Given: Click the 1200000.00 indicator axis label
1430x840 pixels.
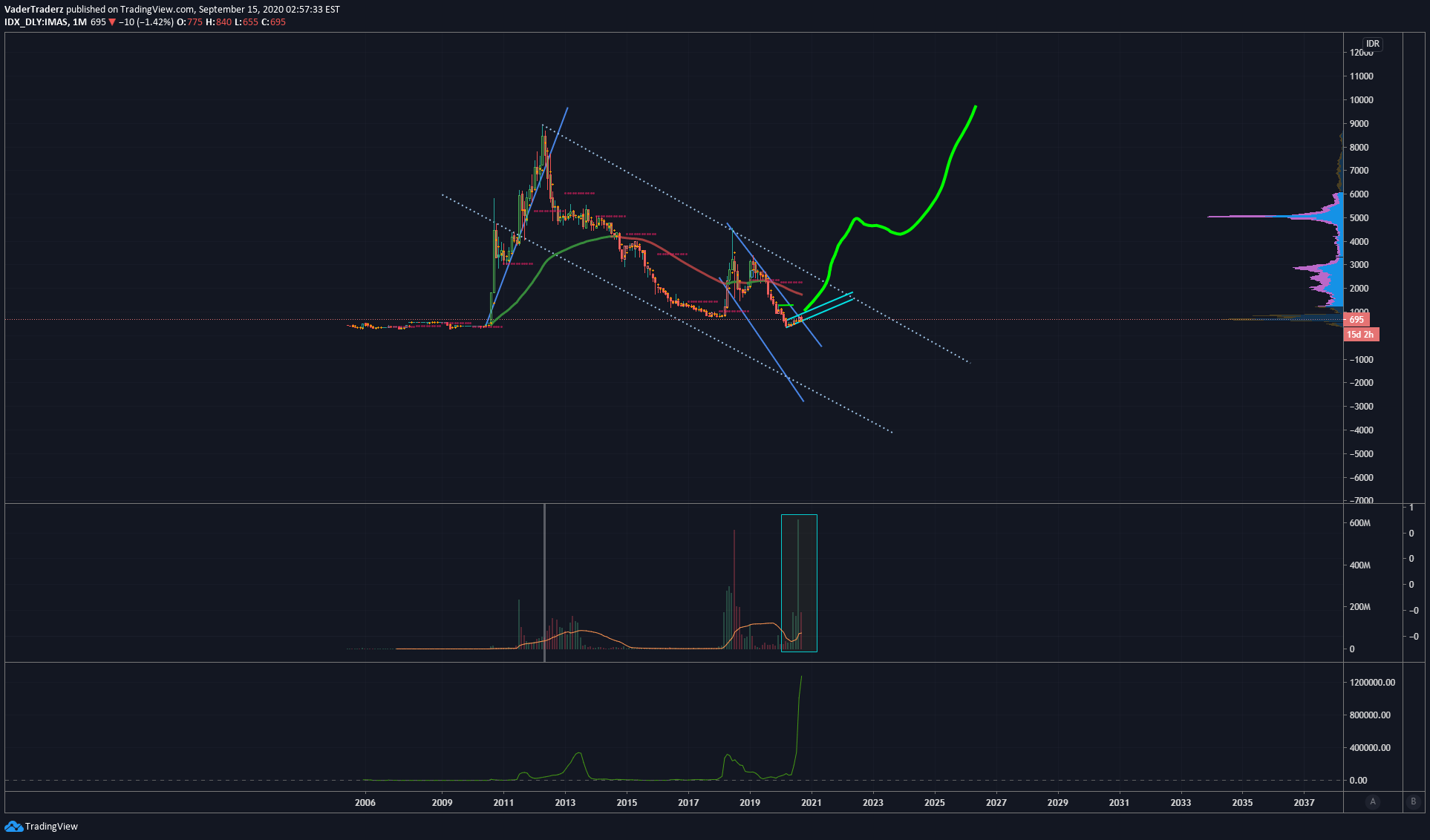Looking at the screenshot, I should (1372, 683).
